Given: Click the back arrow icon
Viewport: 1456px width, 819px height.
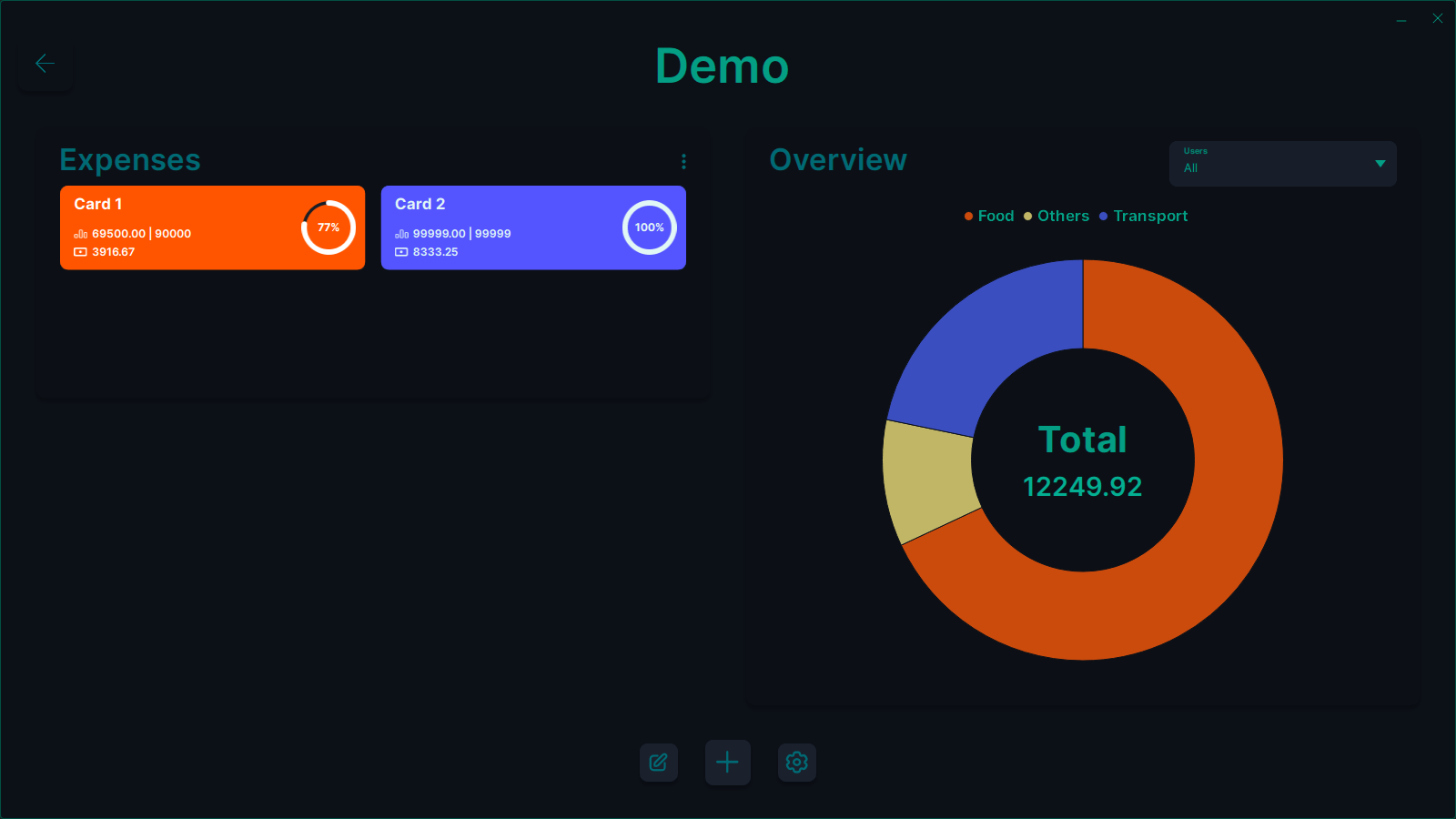Looking at the screenshot, I should [45, 64].
